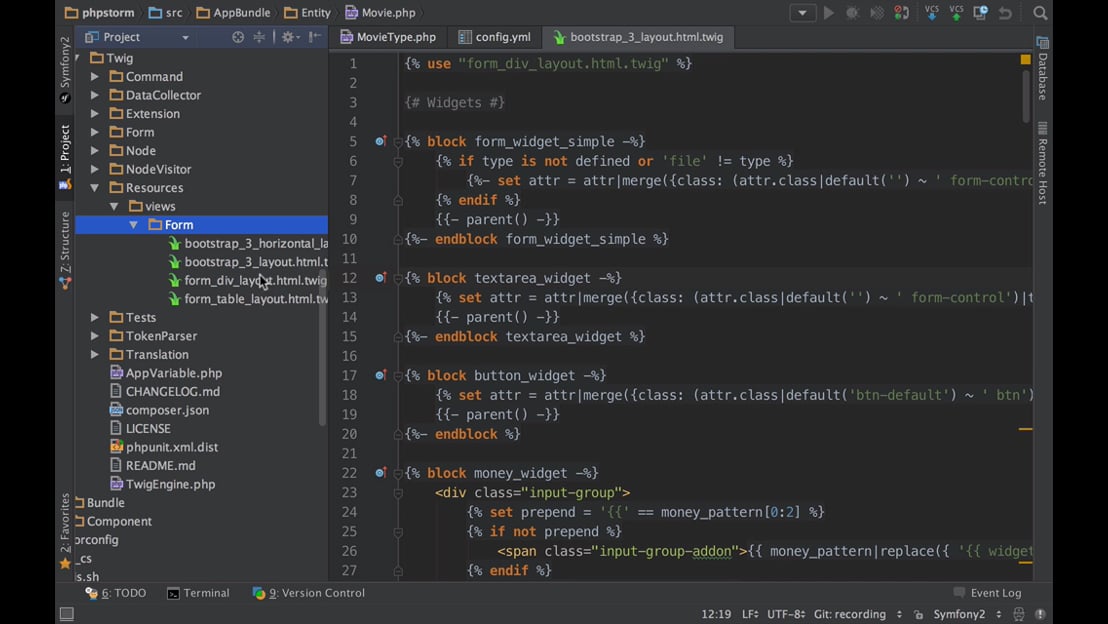The width and height of the screenshot is (1108, 624).
Task: Undo with the revert arrow icon
Action: point(1005,13)
